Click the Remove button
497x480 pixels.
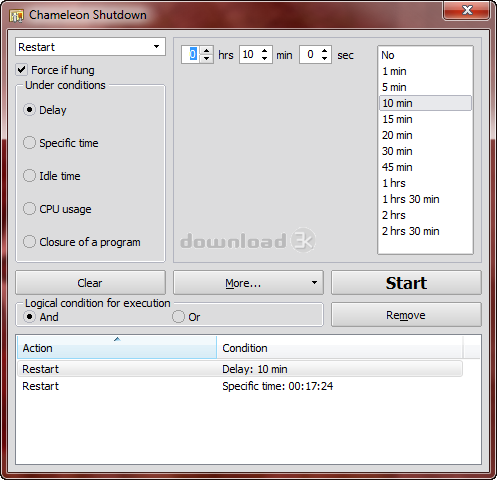click(406, 315)
